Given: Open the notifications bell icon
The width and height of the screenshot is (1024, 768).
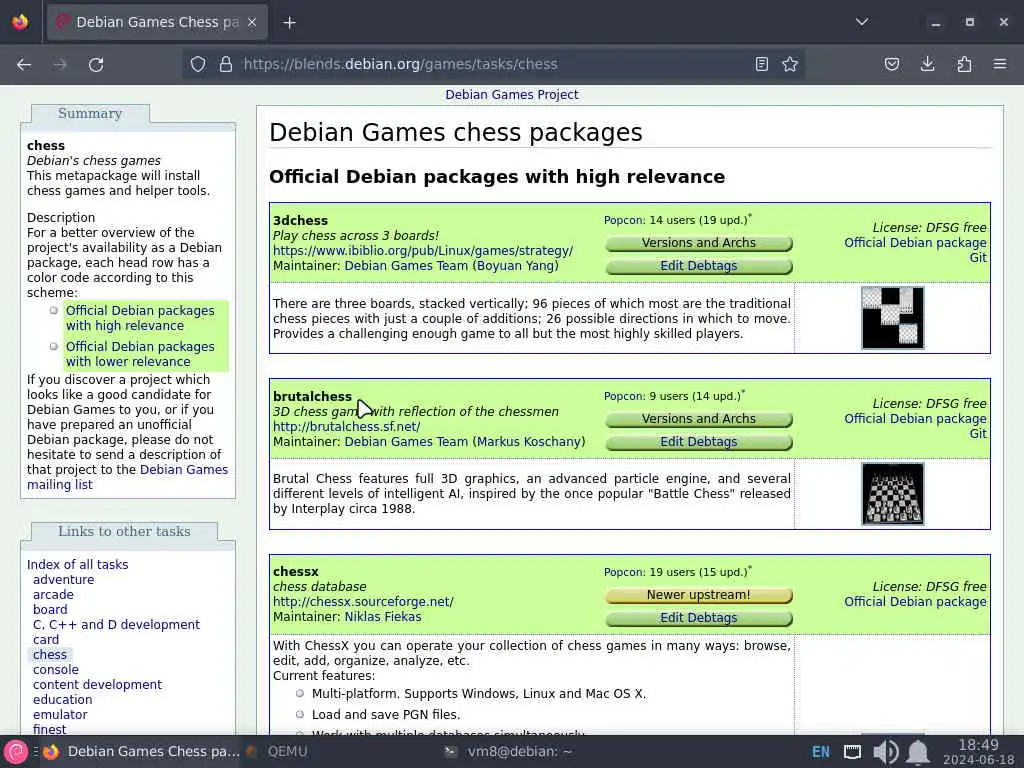Looking at the screenshot, I should (x=918, y=752).
